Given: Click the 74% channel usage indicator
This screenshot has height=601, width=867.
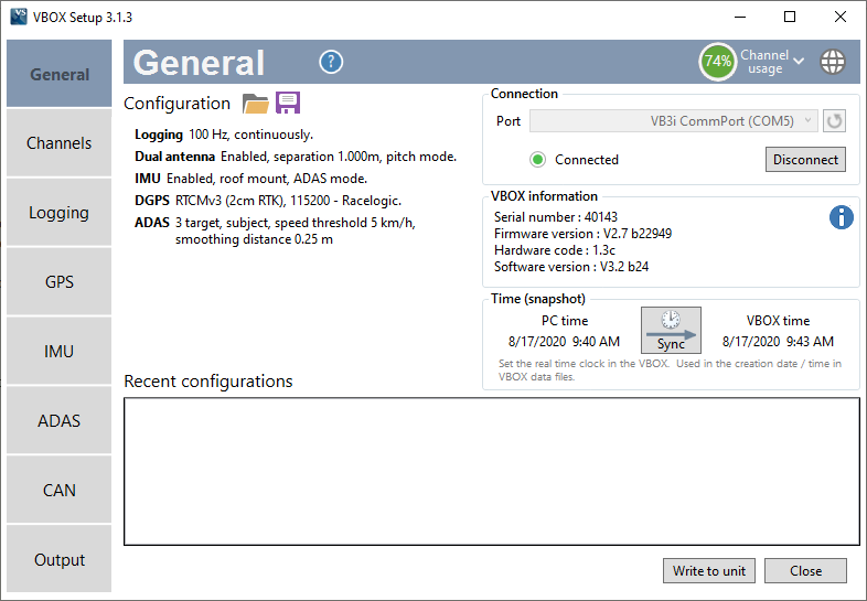Looking at the screenshot, I should 717,61.
